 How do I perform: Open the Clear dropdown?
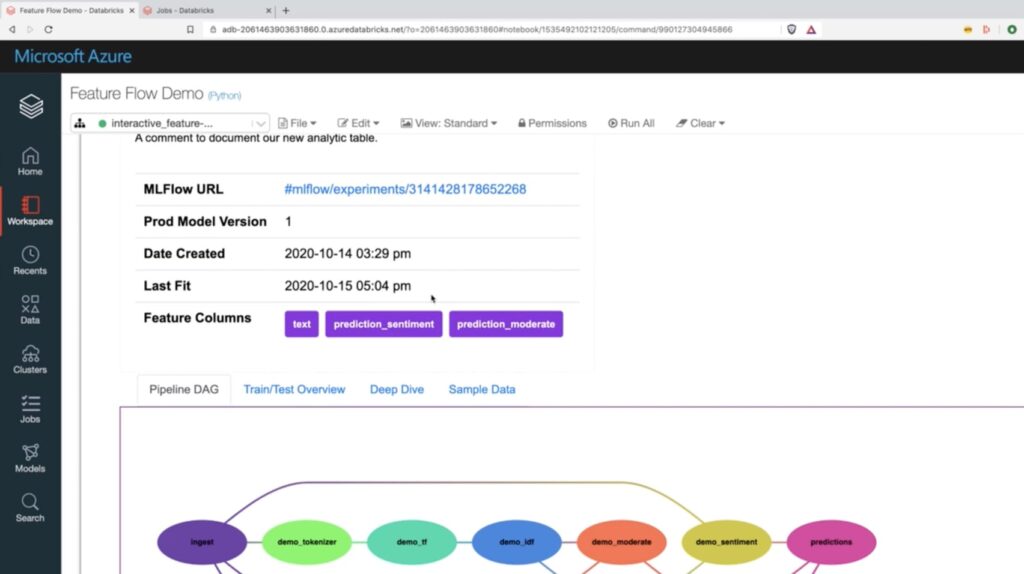point(700,123)
